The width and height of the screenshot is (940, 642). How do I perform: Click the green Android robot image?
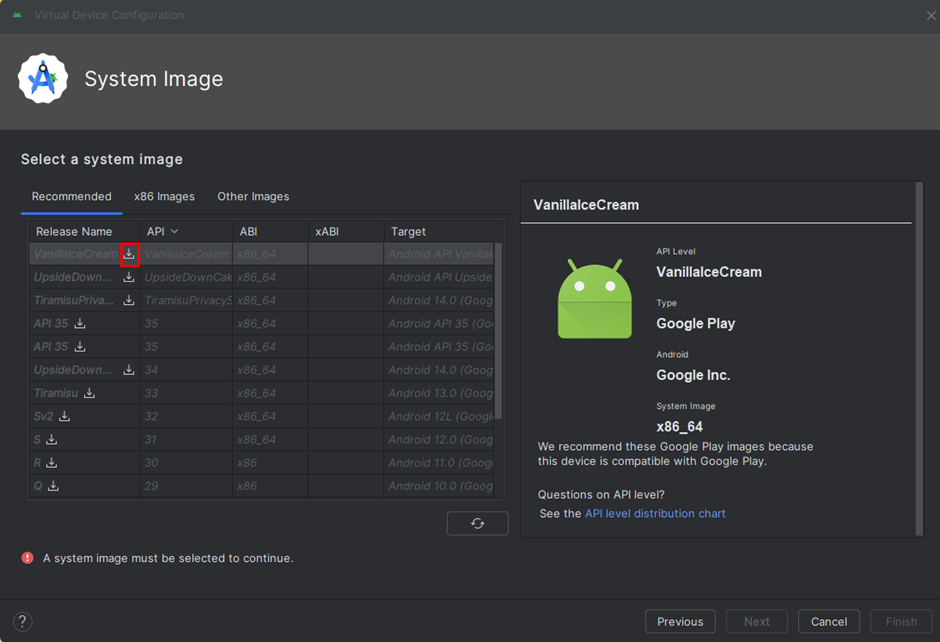595,299
